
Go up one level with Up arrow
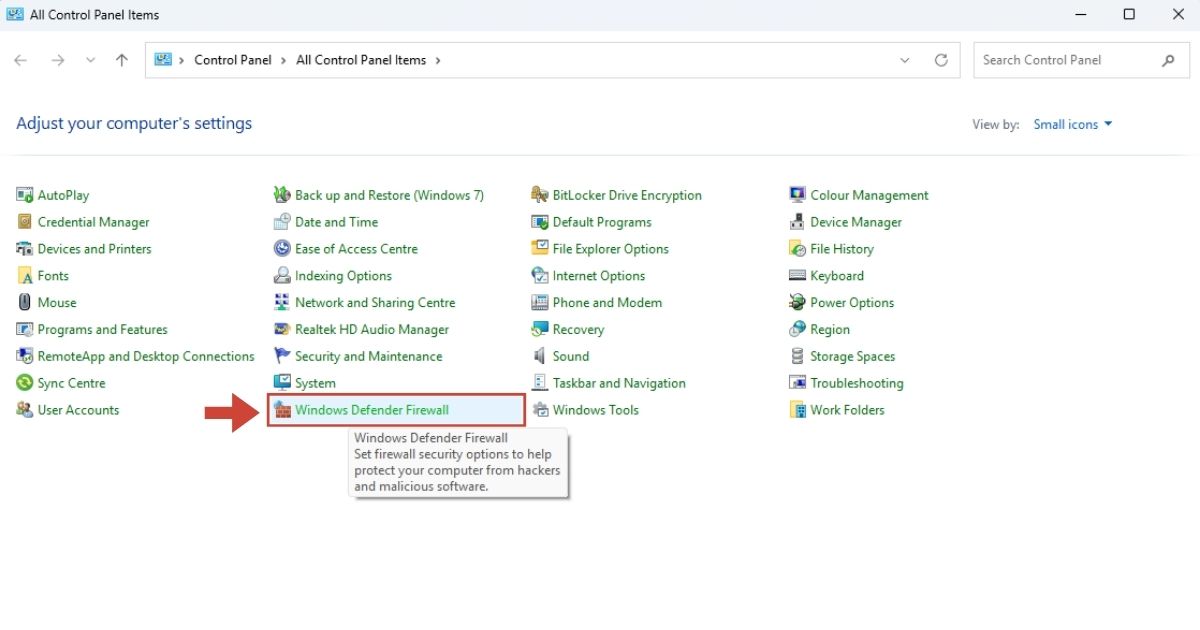[x=122, y=60]
